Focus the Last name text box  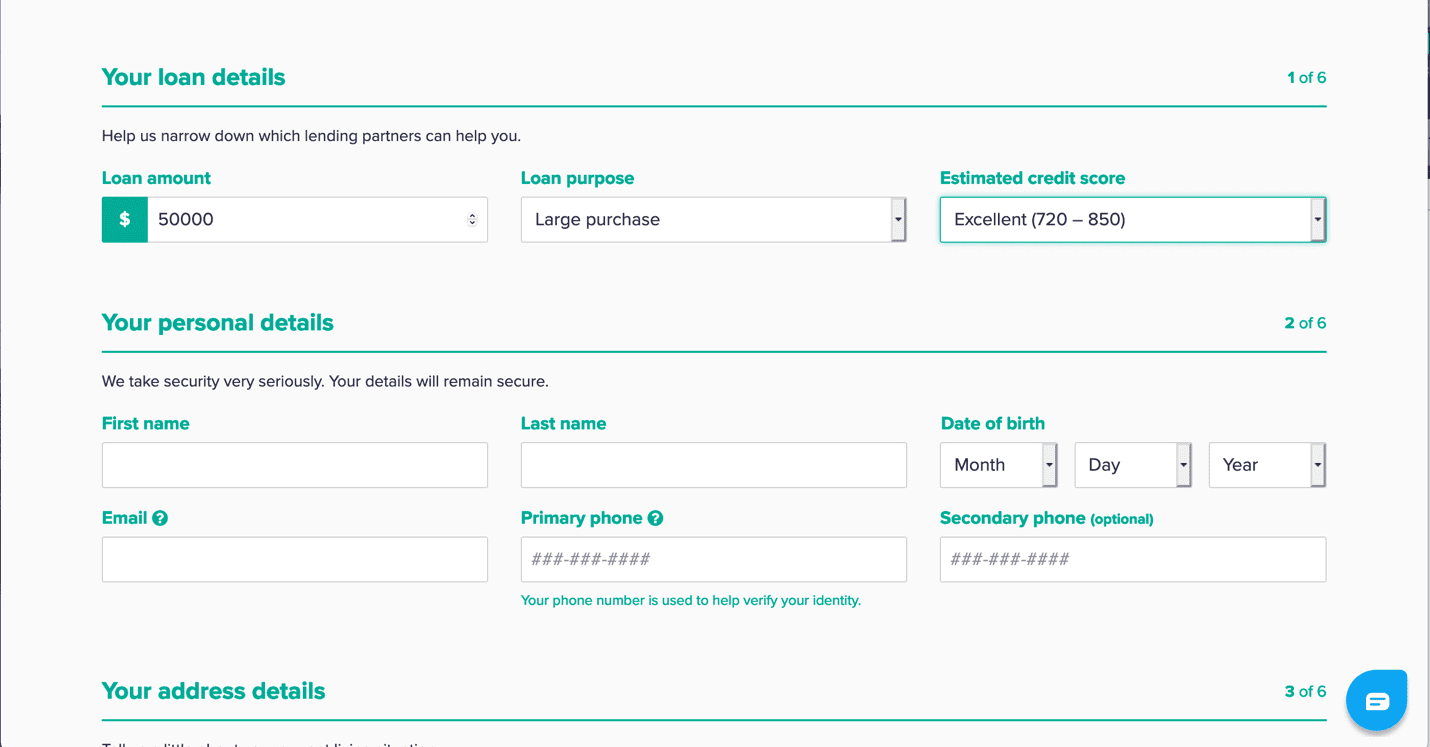713,465
